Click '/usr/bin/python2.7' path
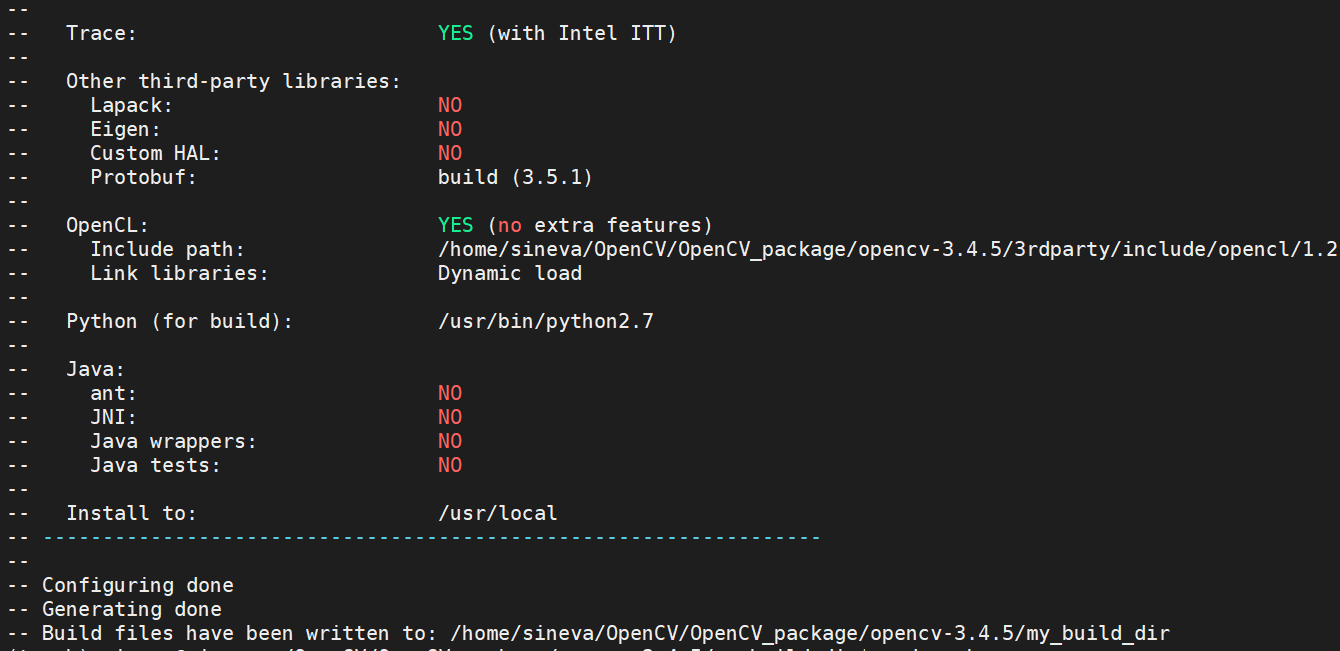 pos(546,321)
